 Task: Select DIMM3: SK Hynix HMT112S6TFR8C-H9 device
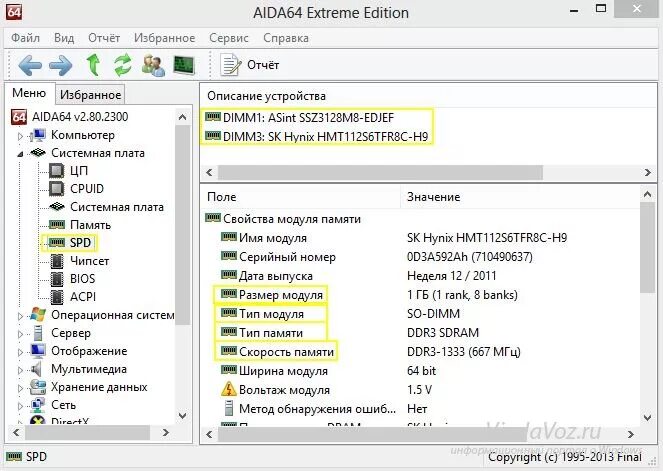point(316,136)
